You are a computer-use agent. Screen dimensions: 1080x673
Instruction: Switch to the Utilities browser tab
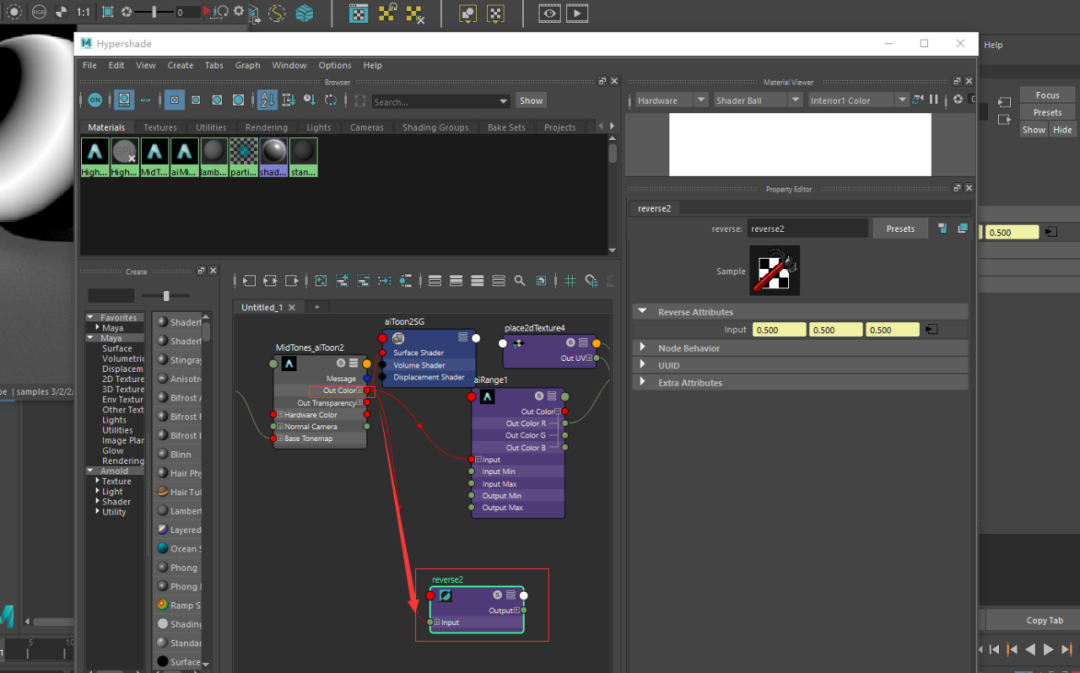coord(211,127)
